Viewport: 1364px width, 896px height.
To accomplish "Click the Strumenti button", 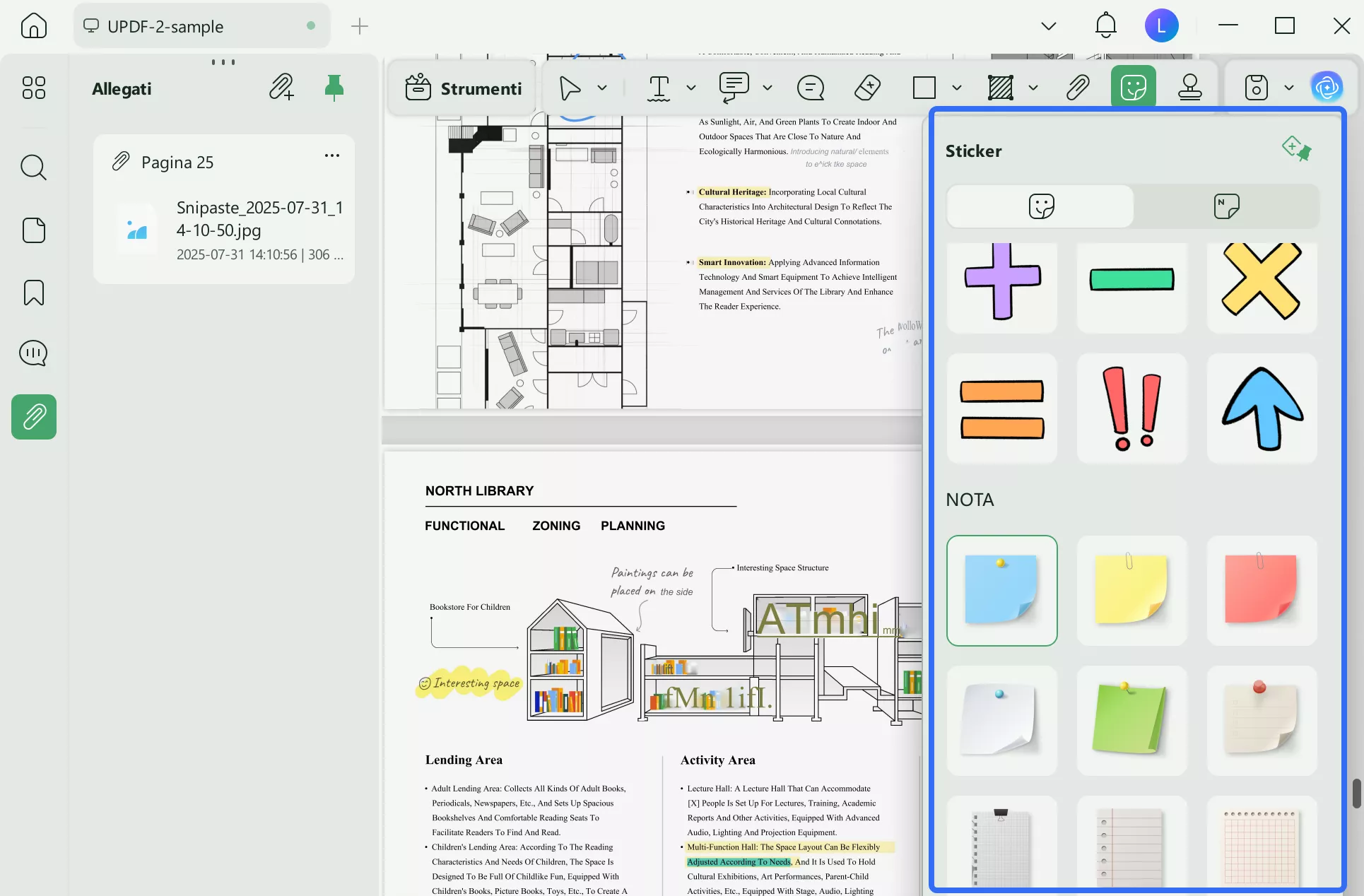I will tap(463, 88).
